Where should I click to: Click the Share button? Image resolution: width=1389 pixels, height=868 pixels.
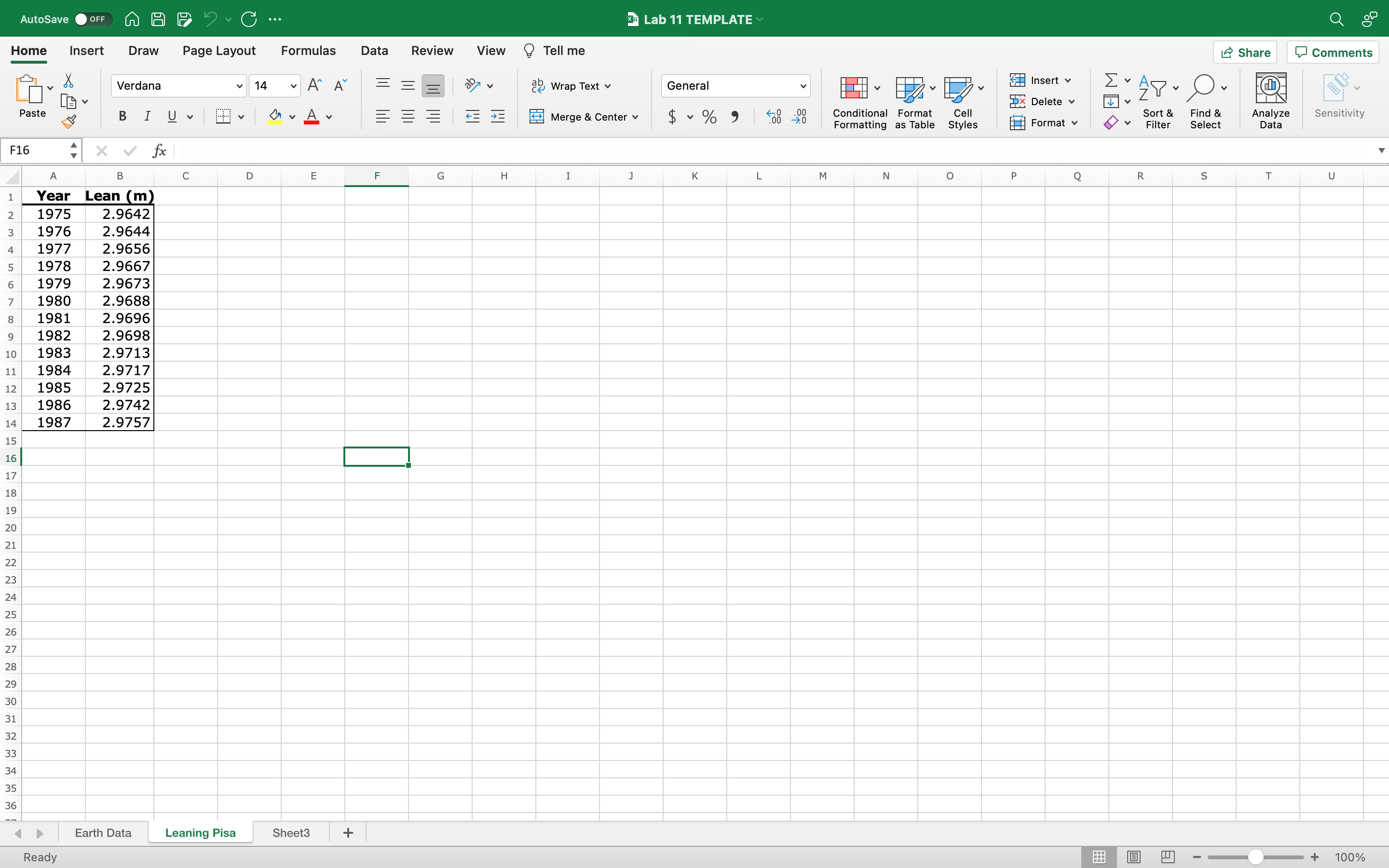point(1245,52)
